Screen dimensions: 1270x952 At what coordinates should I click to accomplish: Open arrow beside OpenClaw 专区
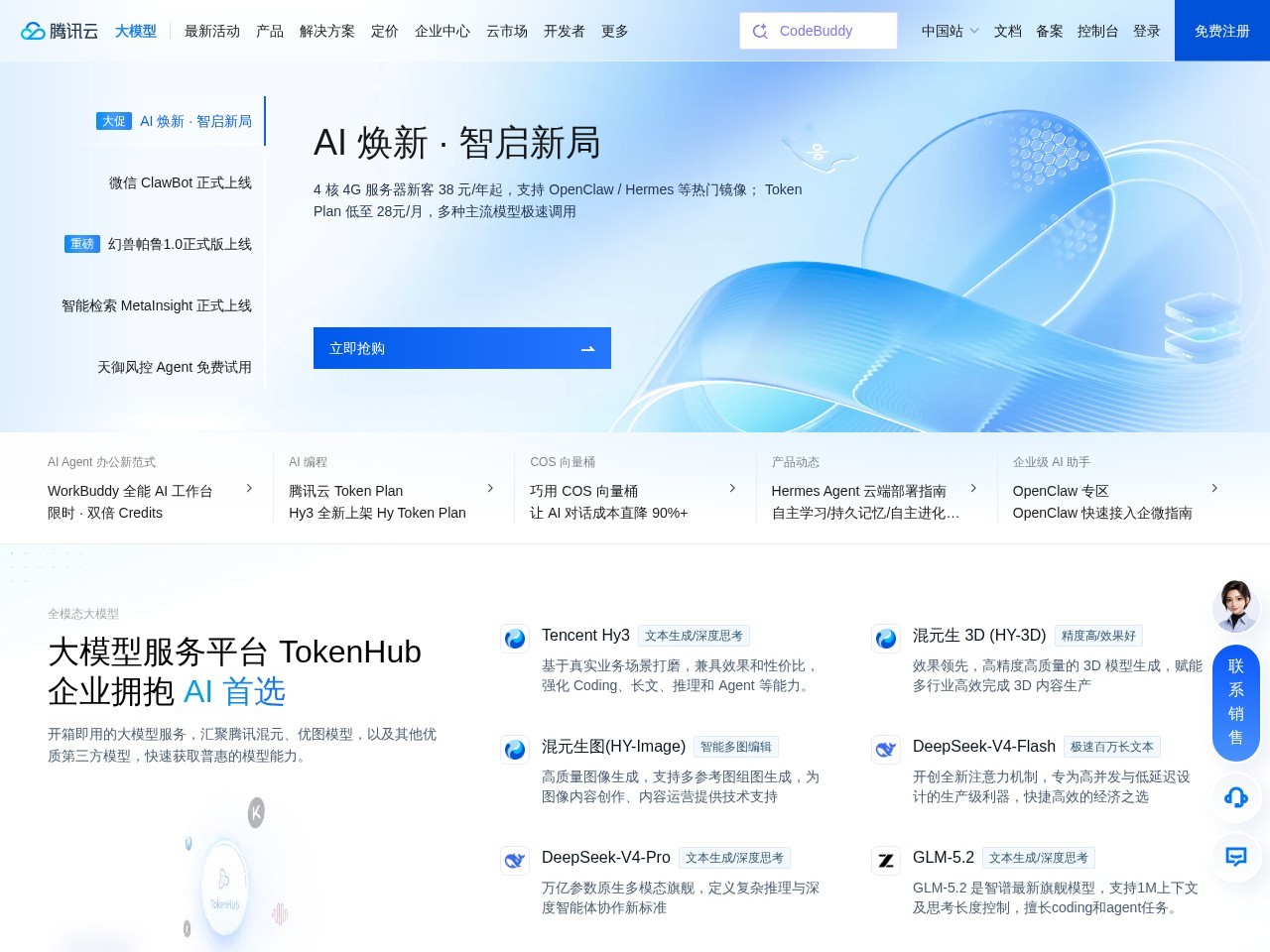click(1214, 488)
